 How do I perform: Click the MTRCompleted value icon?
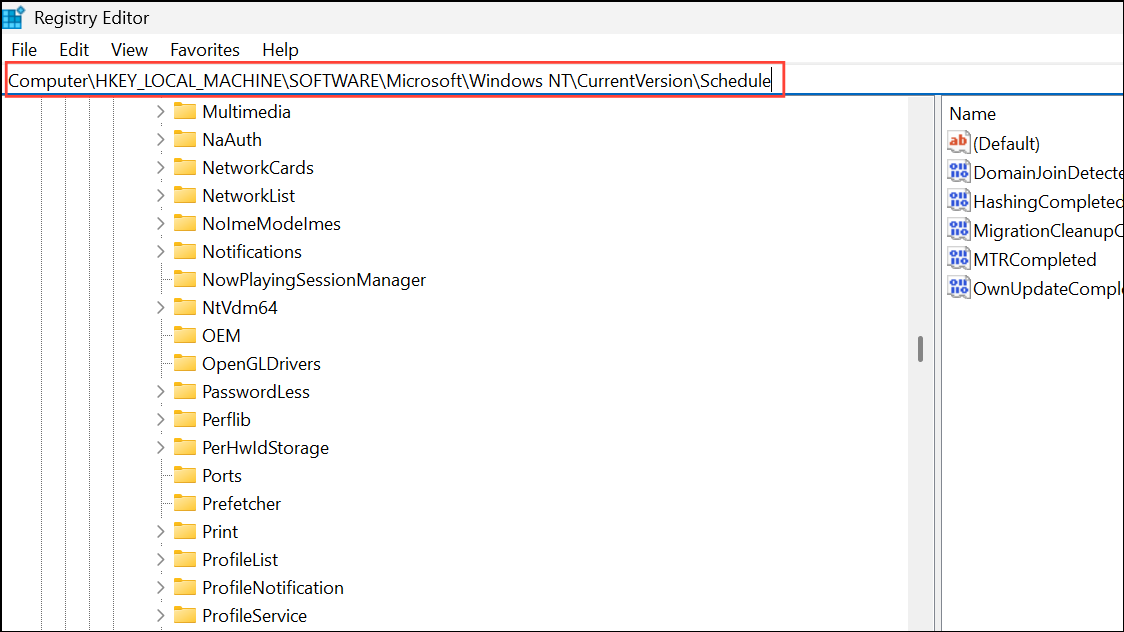pos(958,259)
